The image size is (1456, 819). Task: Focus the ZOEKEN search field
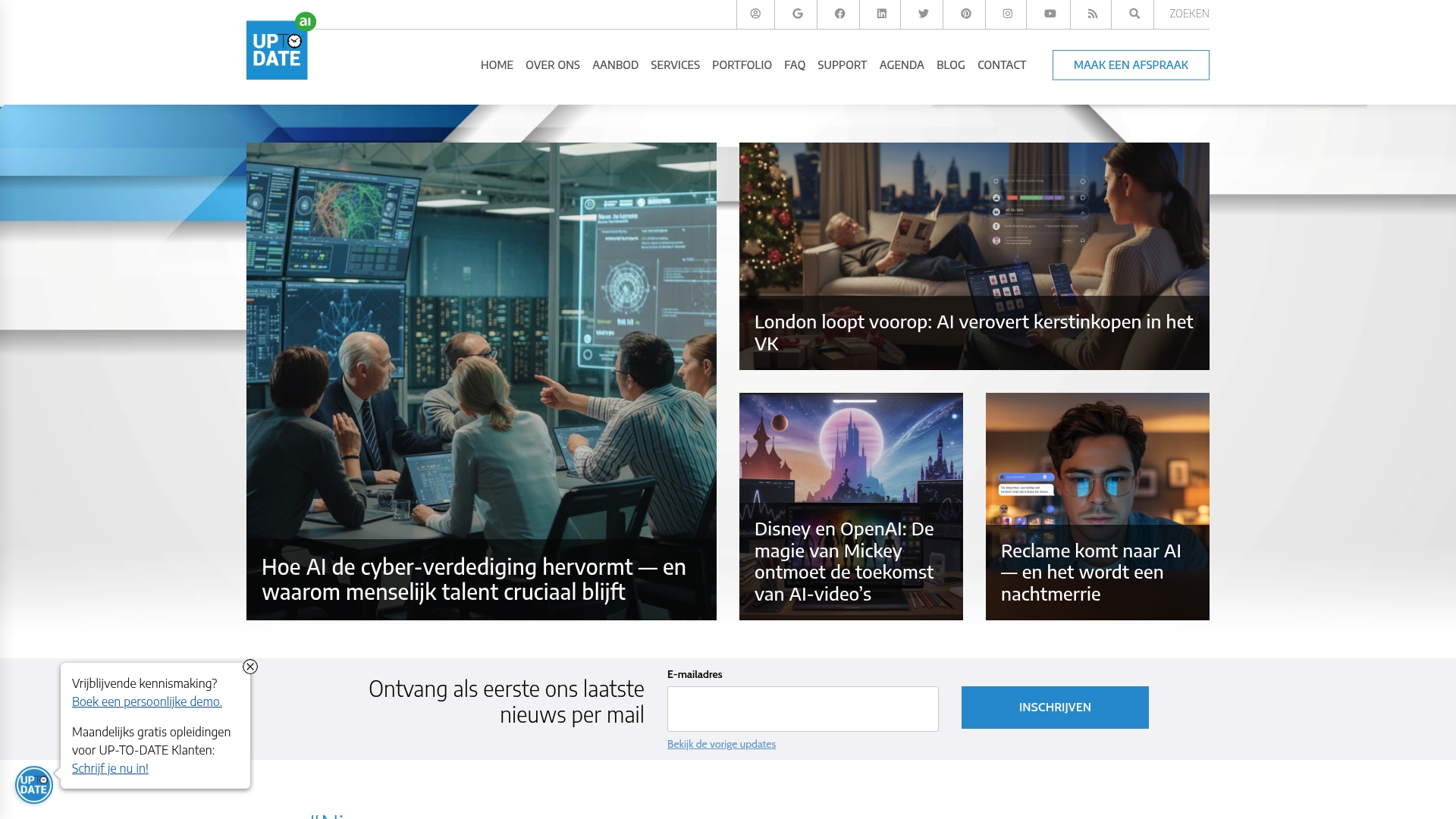click(x=1188, y=14)
